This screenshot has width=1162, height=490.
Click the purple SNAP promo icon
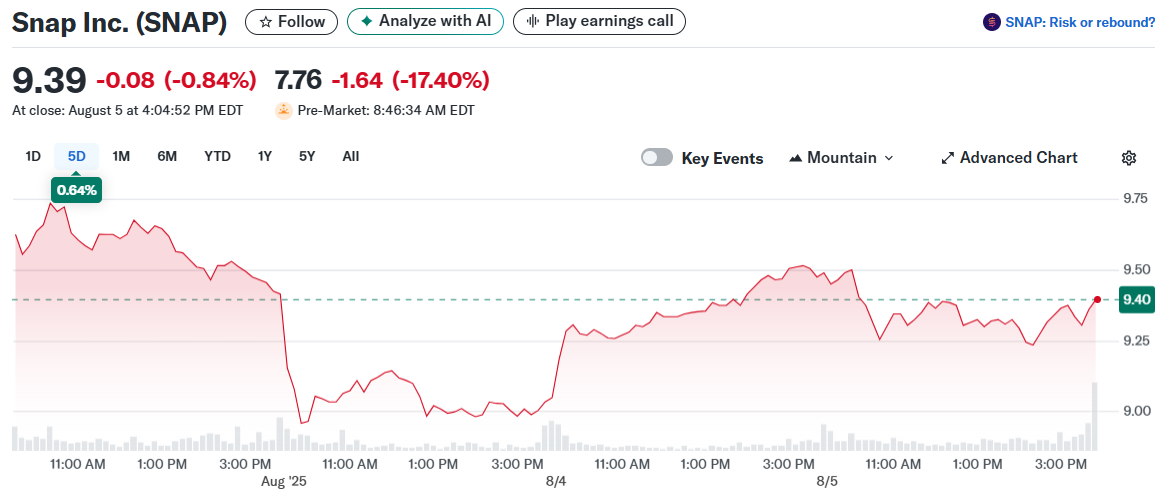pos(992,23)
